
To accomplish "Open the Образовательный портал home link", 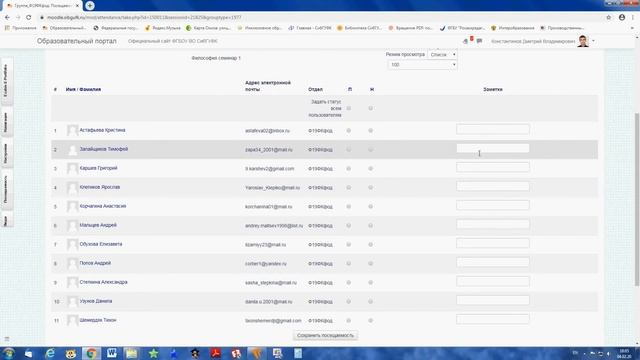I will point(77,41).
